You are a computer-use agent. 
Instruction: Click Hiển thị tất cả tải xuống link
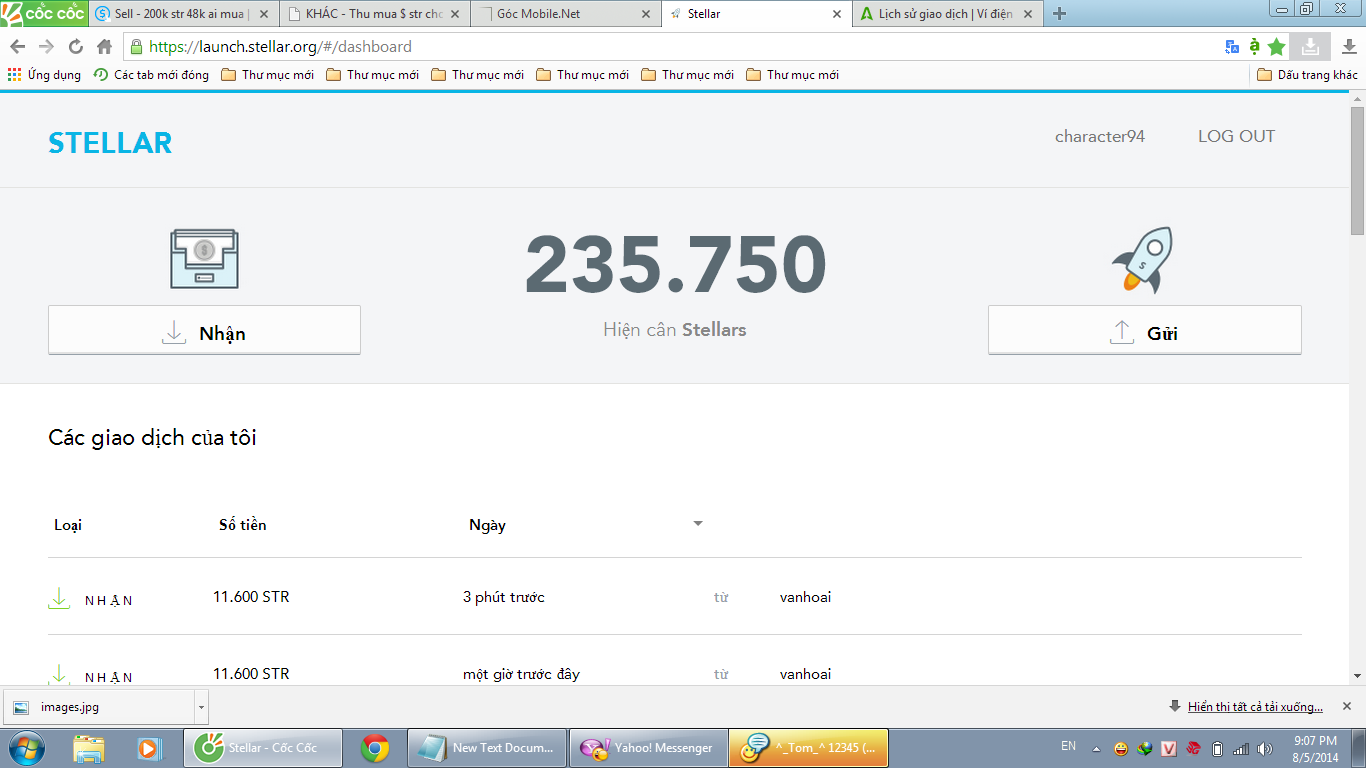tap(1255, 707)
